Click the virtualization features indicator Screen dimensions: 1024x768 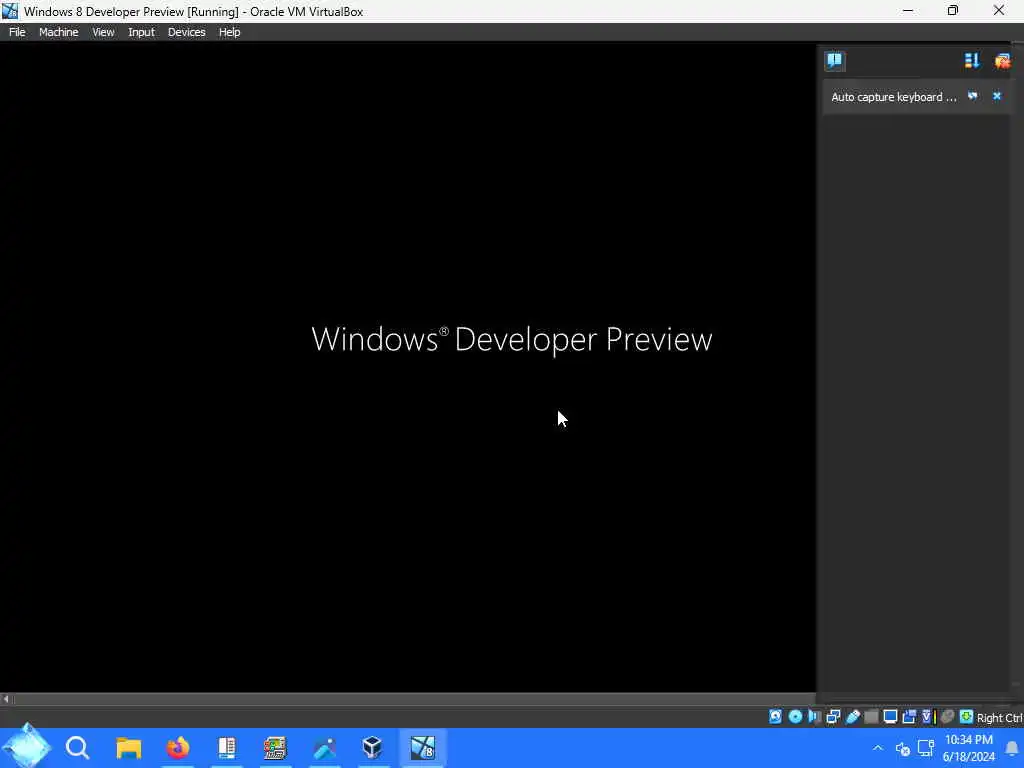(929, 716)
